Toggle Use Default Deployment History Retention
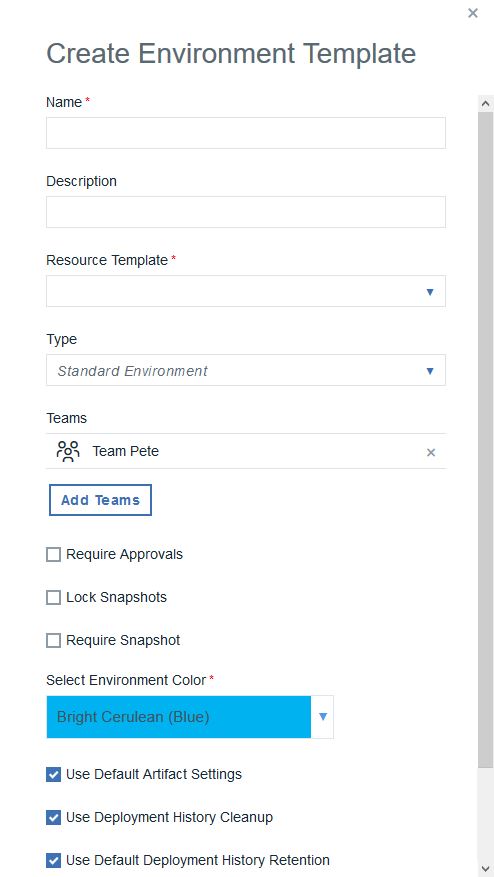 [53, 860]
